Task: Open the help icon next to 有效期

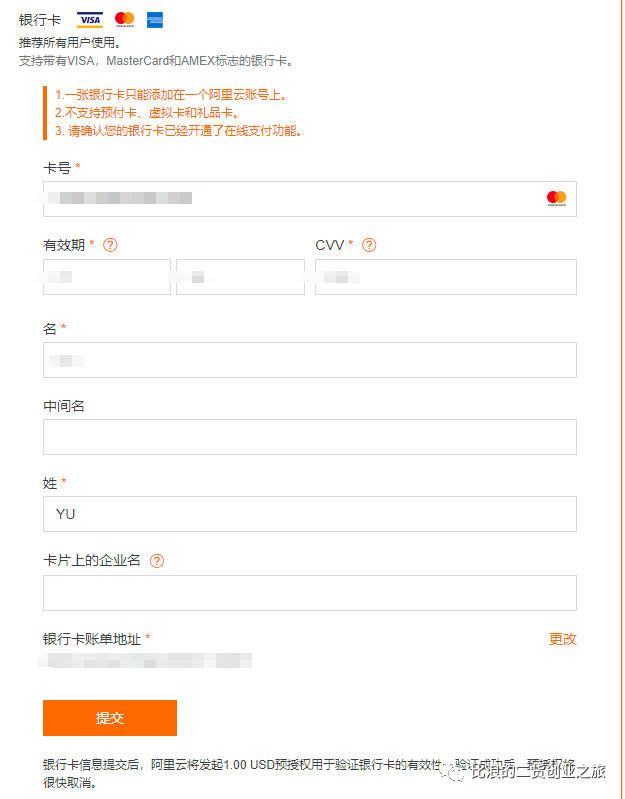Action: point(110,245)
